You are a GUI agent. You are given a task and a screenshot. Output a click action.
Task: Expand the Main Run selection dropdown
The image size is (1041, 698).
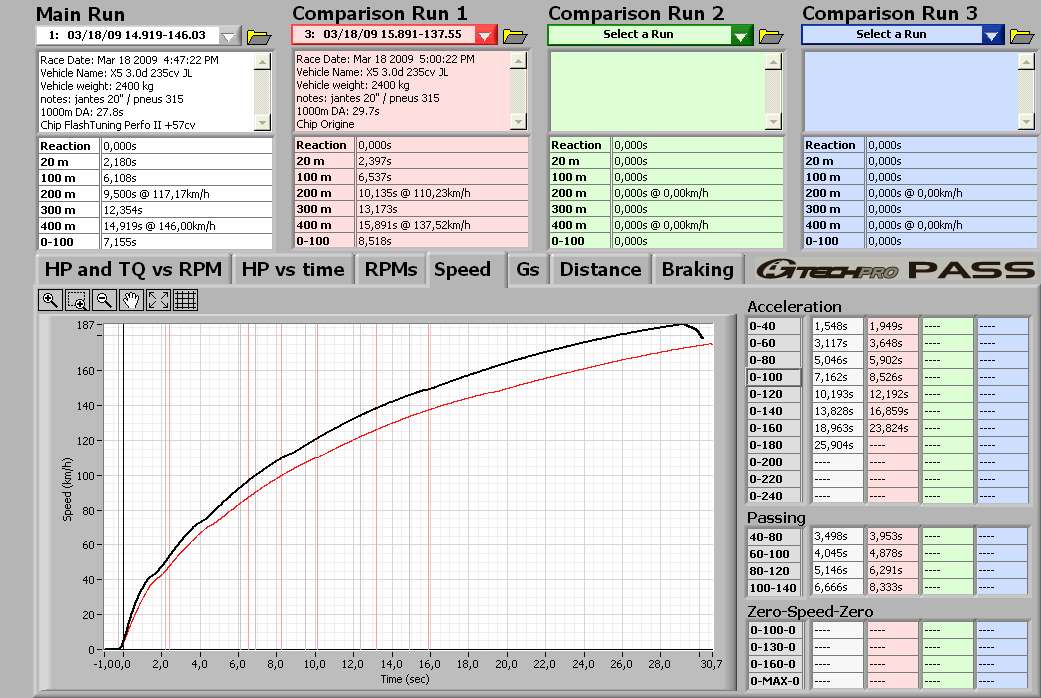(230, 37)
